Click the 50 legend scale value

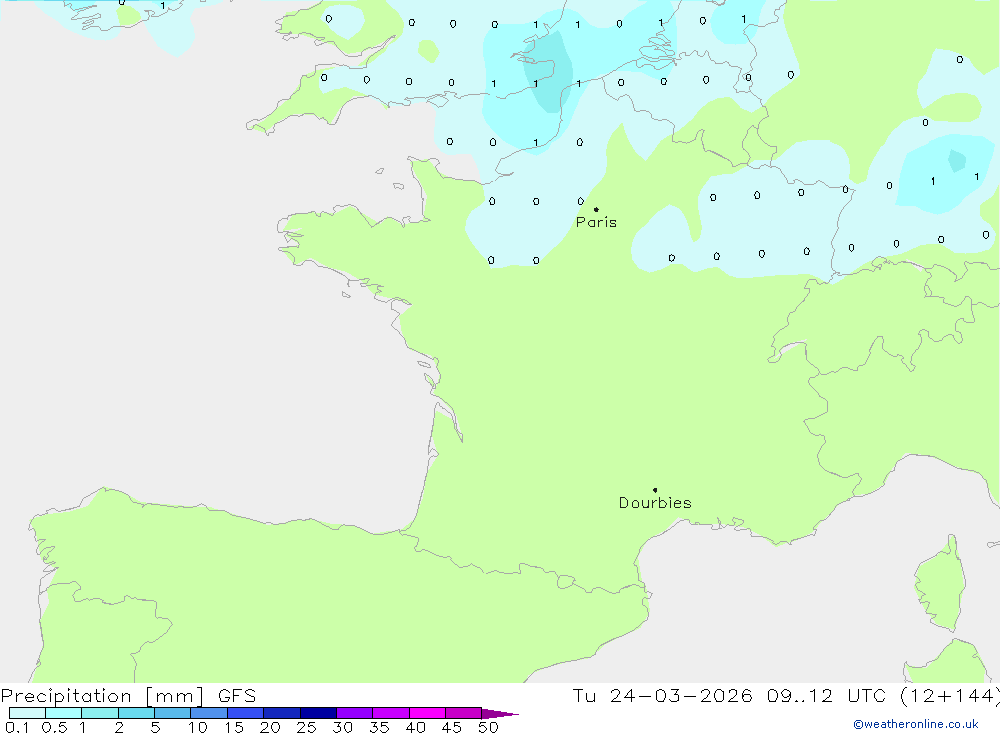pyautogui.click(x=489, y=727)
